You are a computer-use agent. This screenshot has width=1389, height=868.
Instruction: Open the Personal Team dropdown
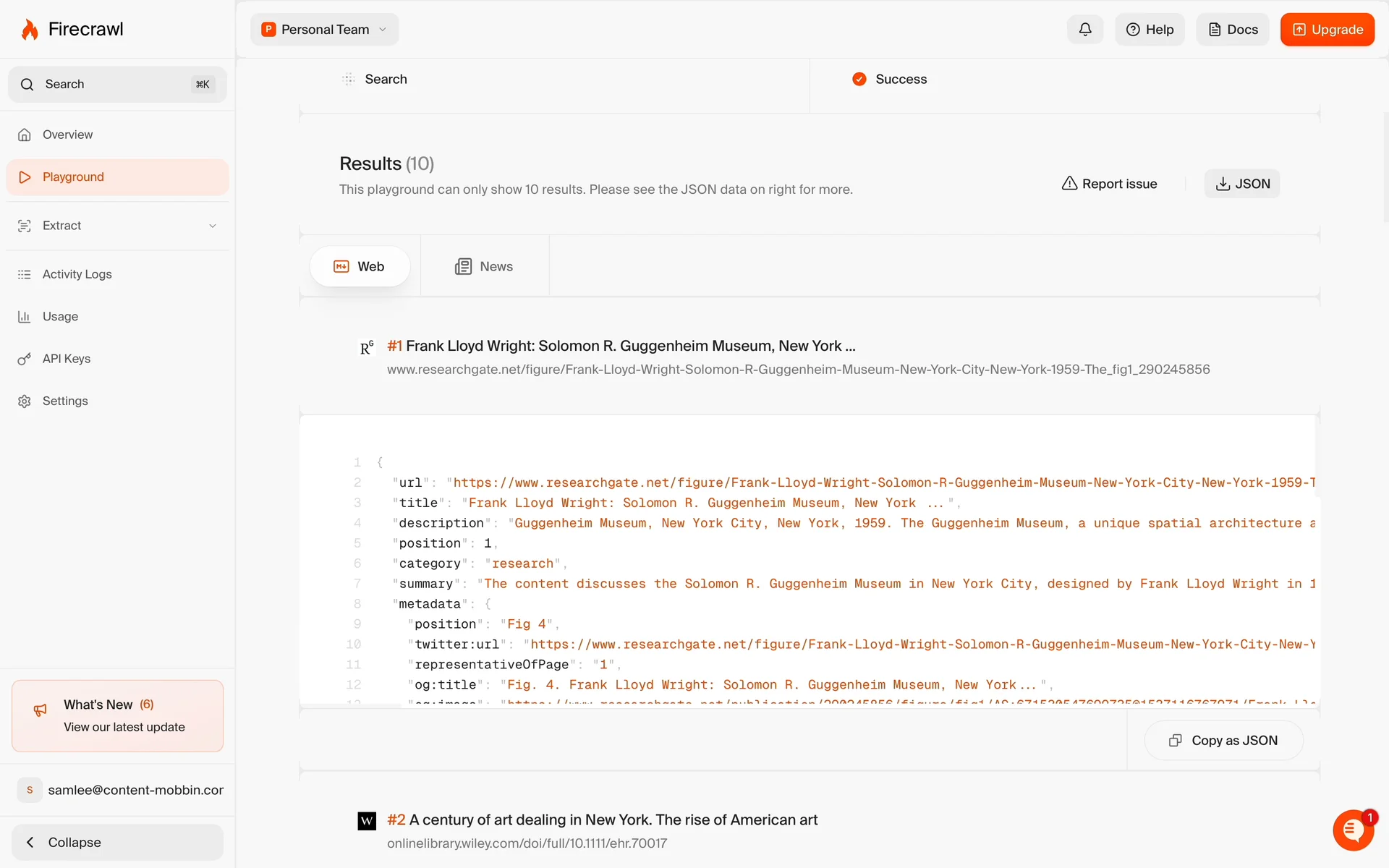324,30
